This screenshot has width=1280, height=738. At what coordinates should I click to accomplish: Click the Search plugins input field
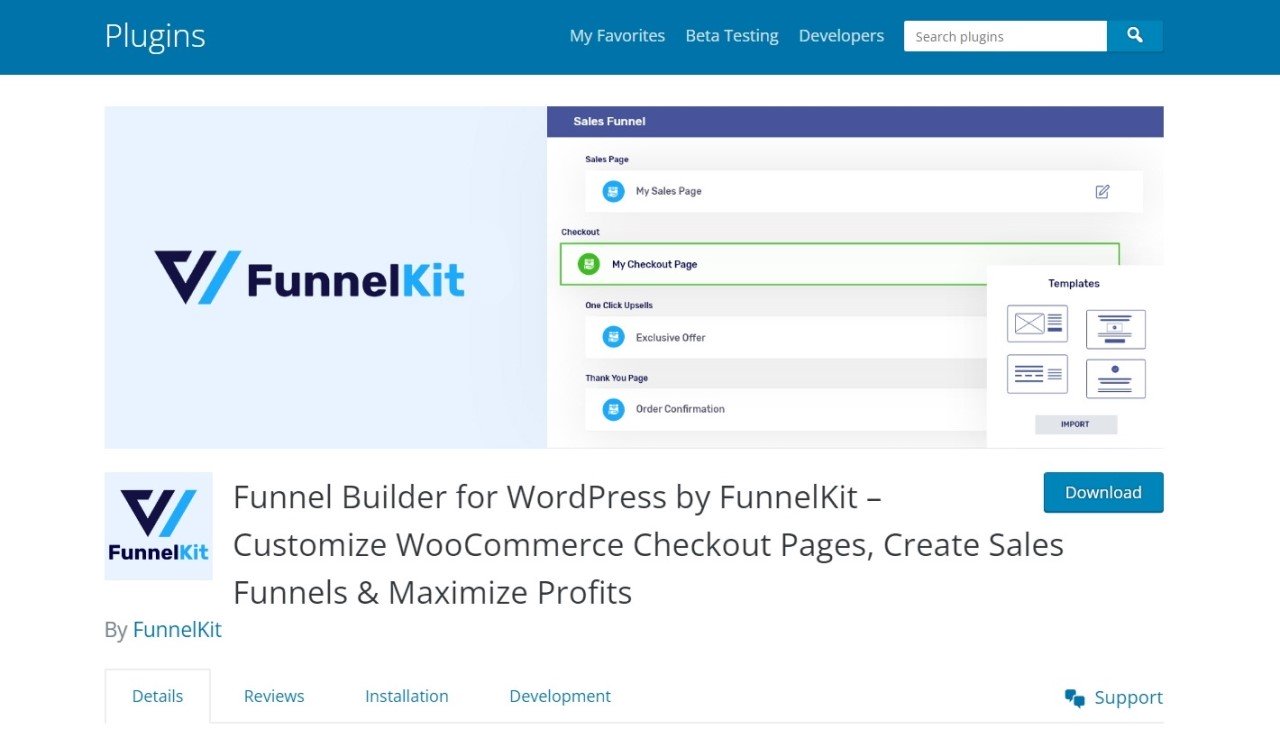tap(1004, 35)
